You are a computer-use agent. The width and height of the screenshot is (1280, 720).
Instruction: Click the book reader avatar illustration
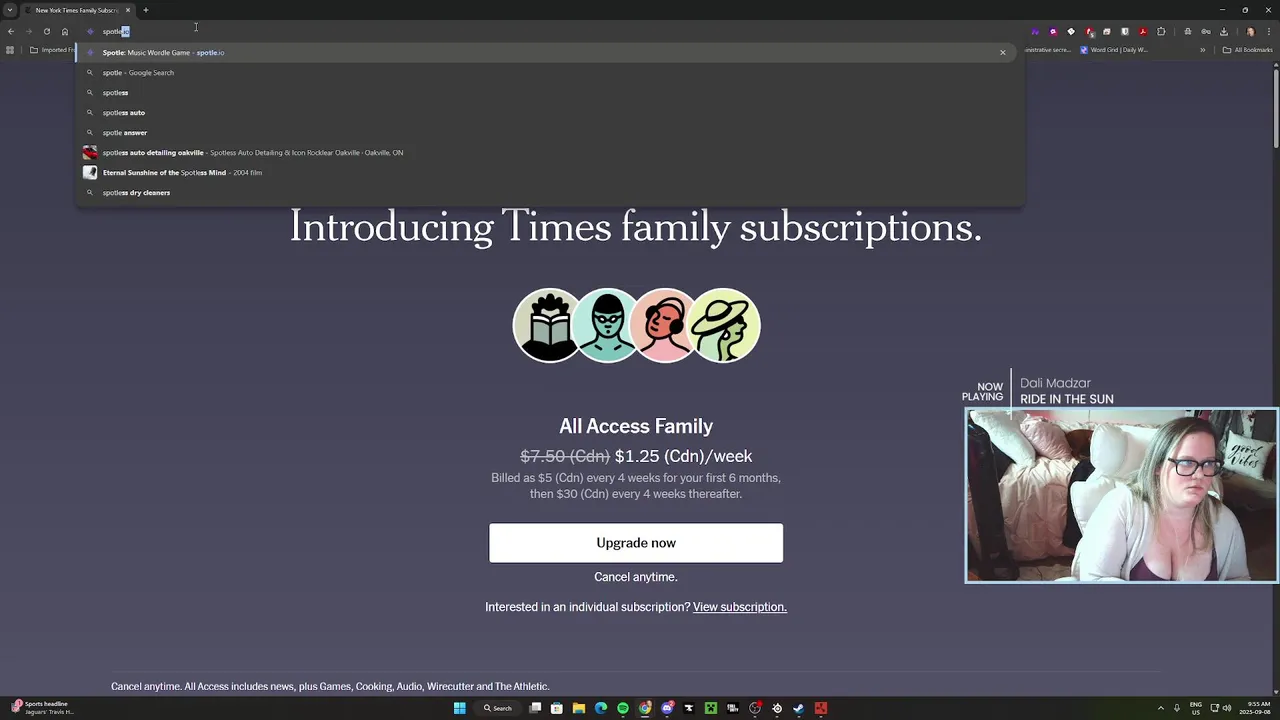coord(548,325)
